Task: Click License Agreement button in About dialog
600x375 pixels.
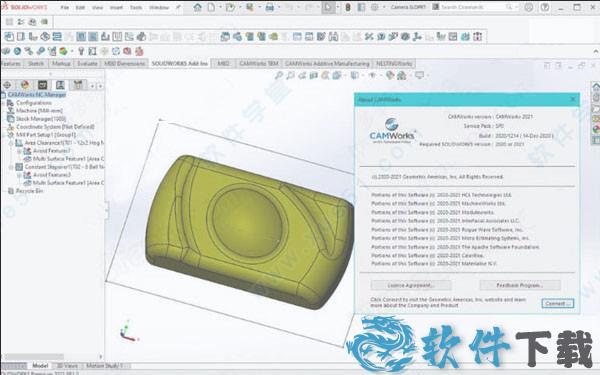Action: click(411, 285)
